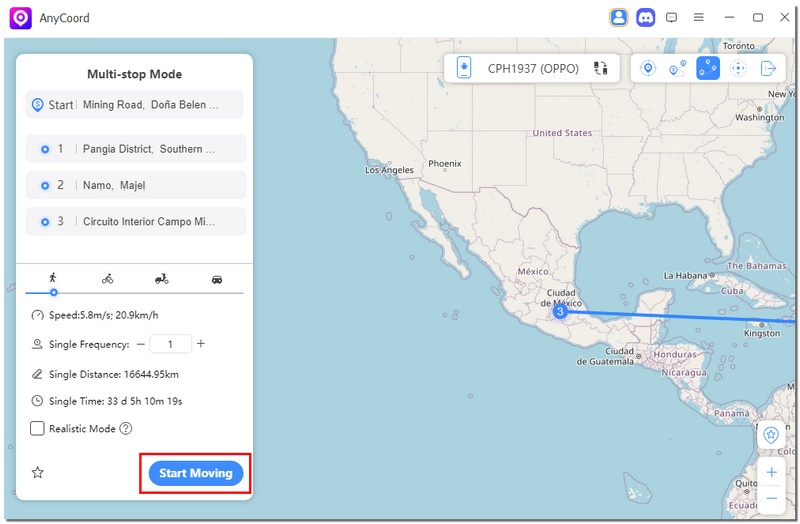Click the switch device connection icon
The image size is (800, 524).
pos(600,68)
